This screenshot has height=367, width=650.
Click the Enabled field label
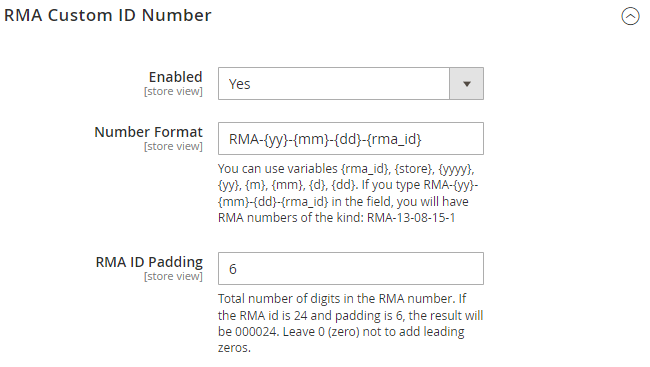point(176,77)
